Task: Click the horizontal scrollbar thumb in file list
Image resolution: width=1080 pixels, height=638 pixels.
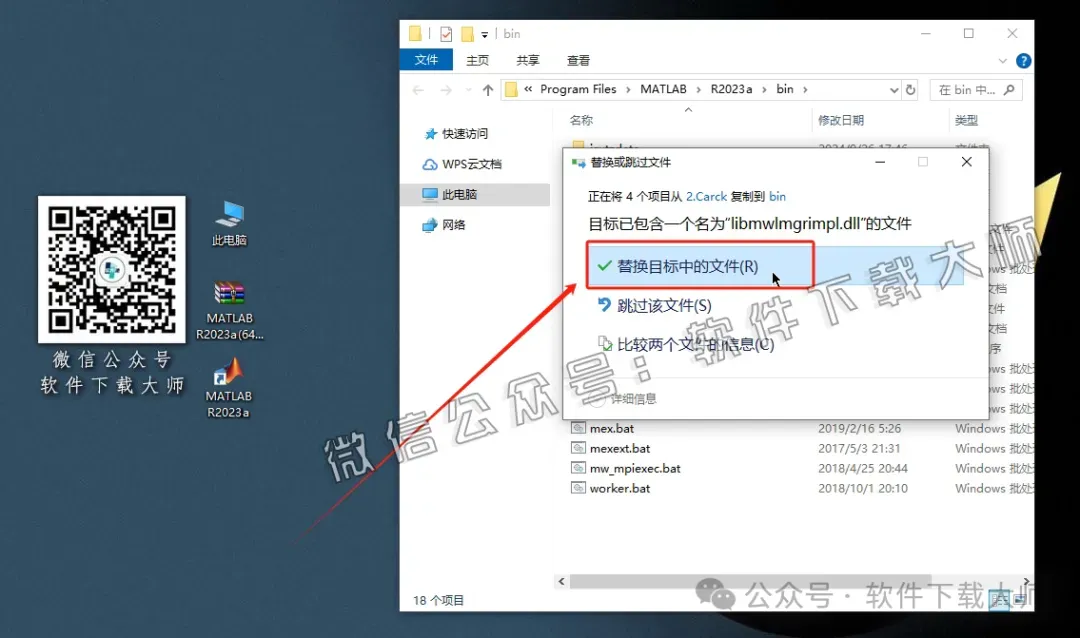Action: click(x=751, y=582)
